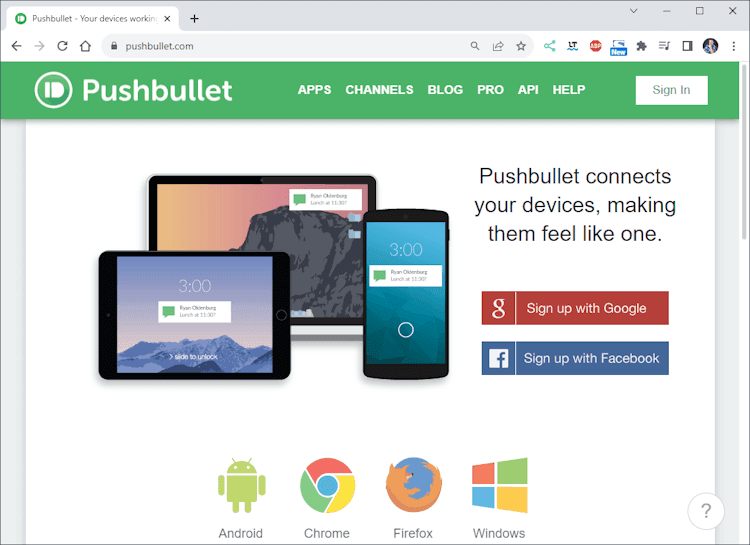This screenshot has height=545, width=750.
Task: Bookmark this page with the star icon
Action: (521, 46)
